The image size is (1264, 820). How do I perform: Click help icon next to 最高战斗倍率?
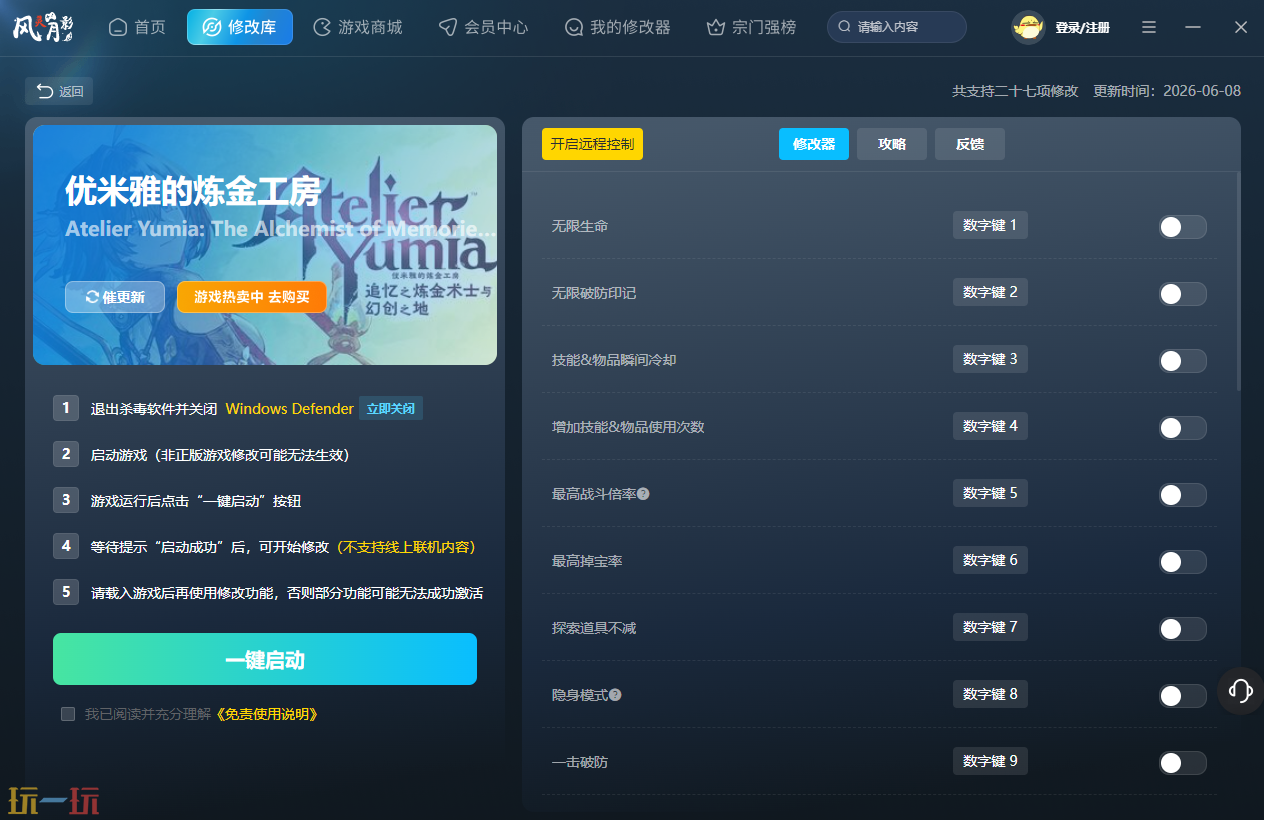coord(643,494)
